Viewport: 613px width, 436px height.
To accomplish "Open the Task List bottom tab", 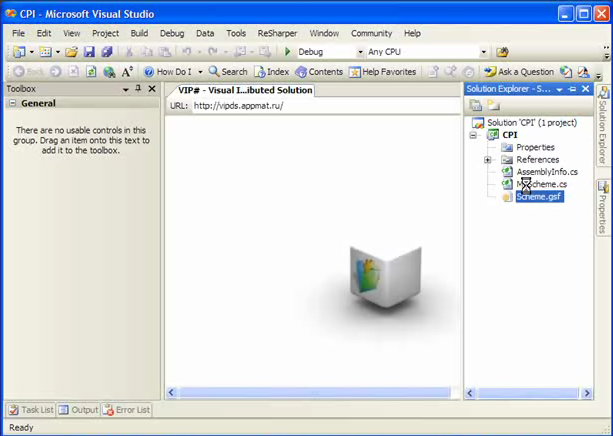I will click(31, 410).
